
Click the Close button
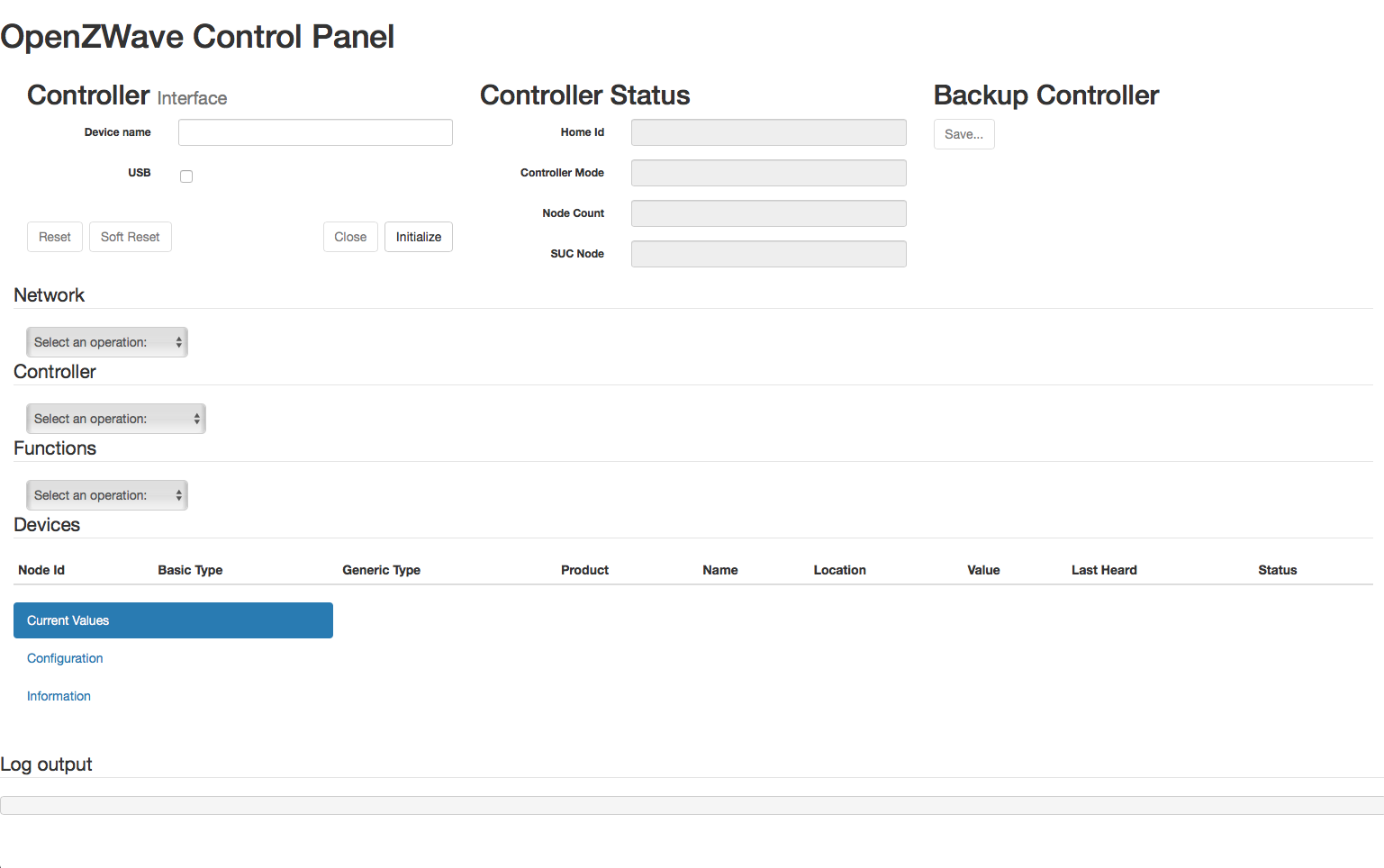pos(350,237)
